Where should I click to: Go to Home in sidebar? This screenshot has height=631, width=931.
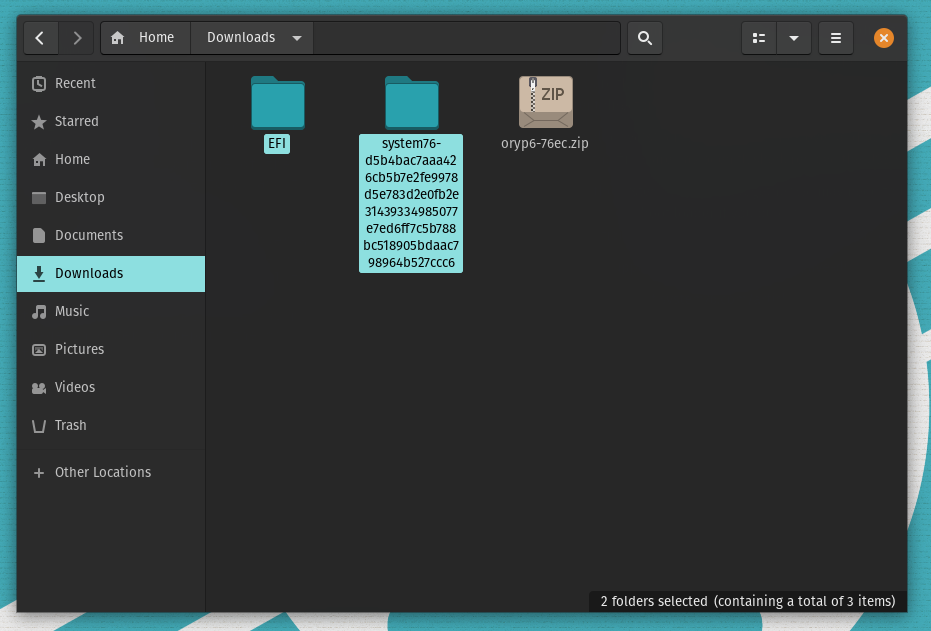[72, 159]
